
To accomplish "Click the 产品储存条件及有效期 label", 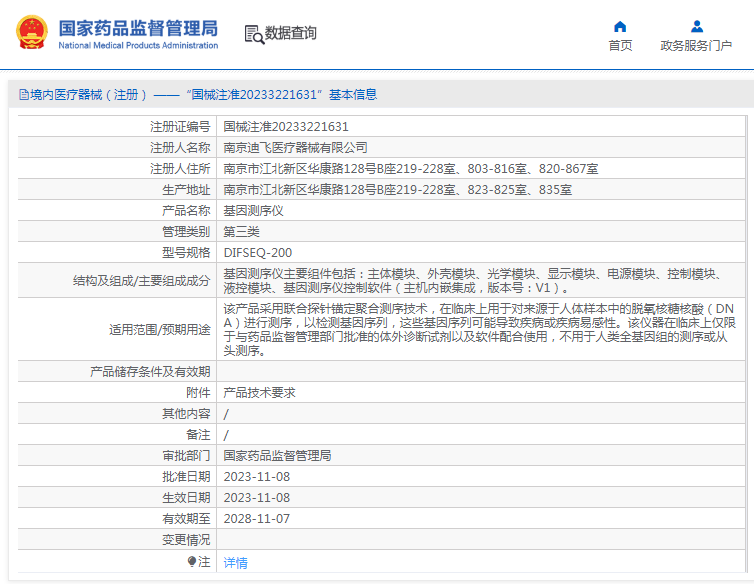I will [150, 371].
